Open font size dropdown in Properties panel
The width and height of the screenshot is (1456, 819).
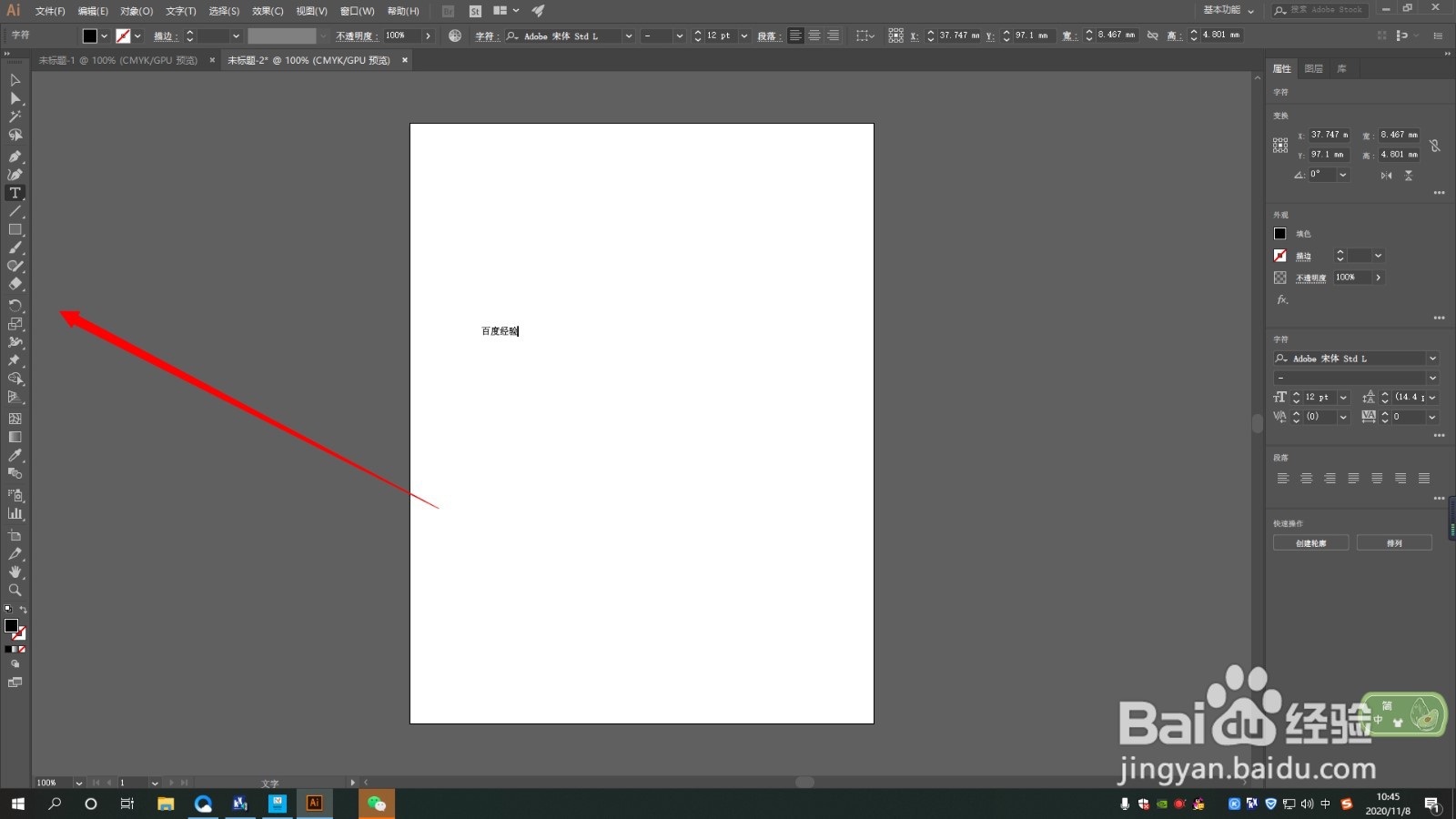coord(1343,398)
